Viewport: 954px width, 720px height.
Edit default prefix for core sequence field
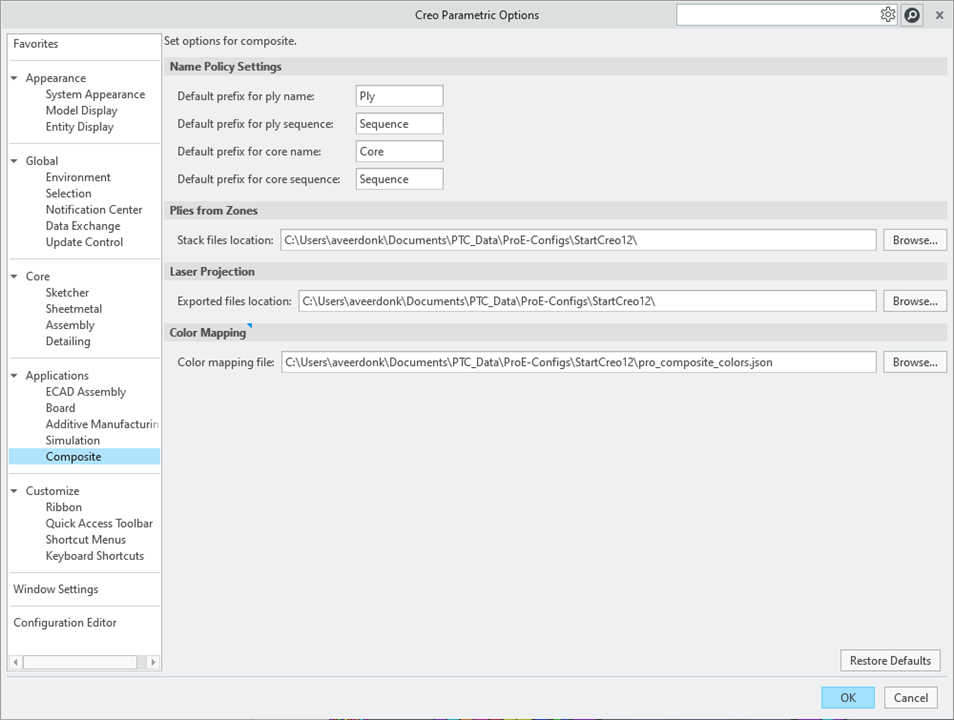tap(399, 179)
